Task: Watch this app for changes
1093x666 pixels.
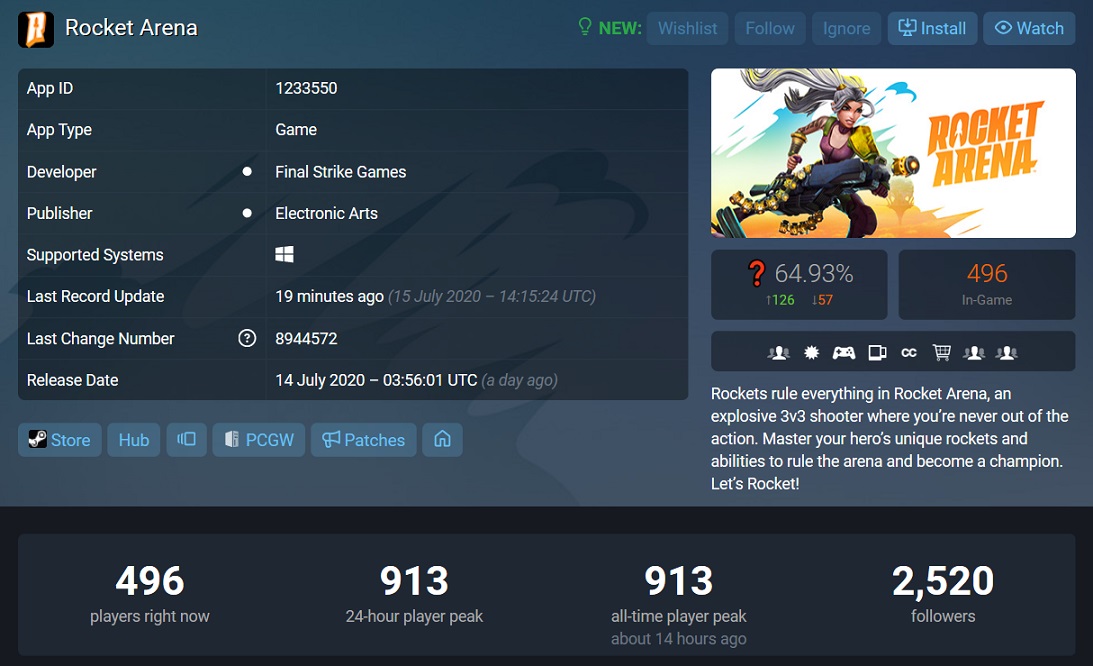Action: pyautogui.click(x=1029, y=29)
